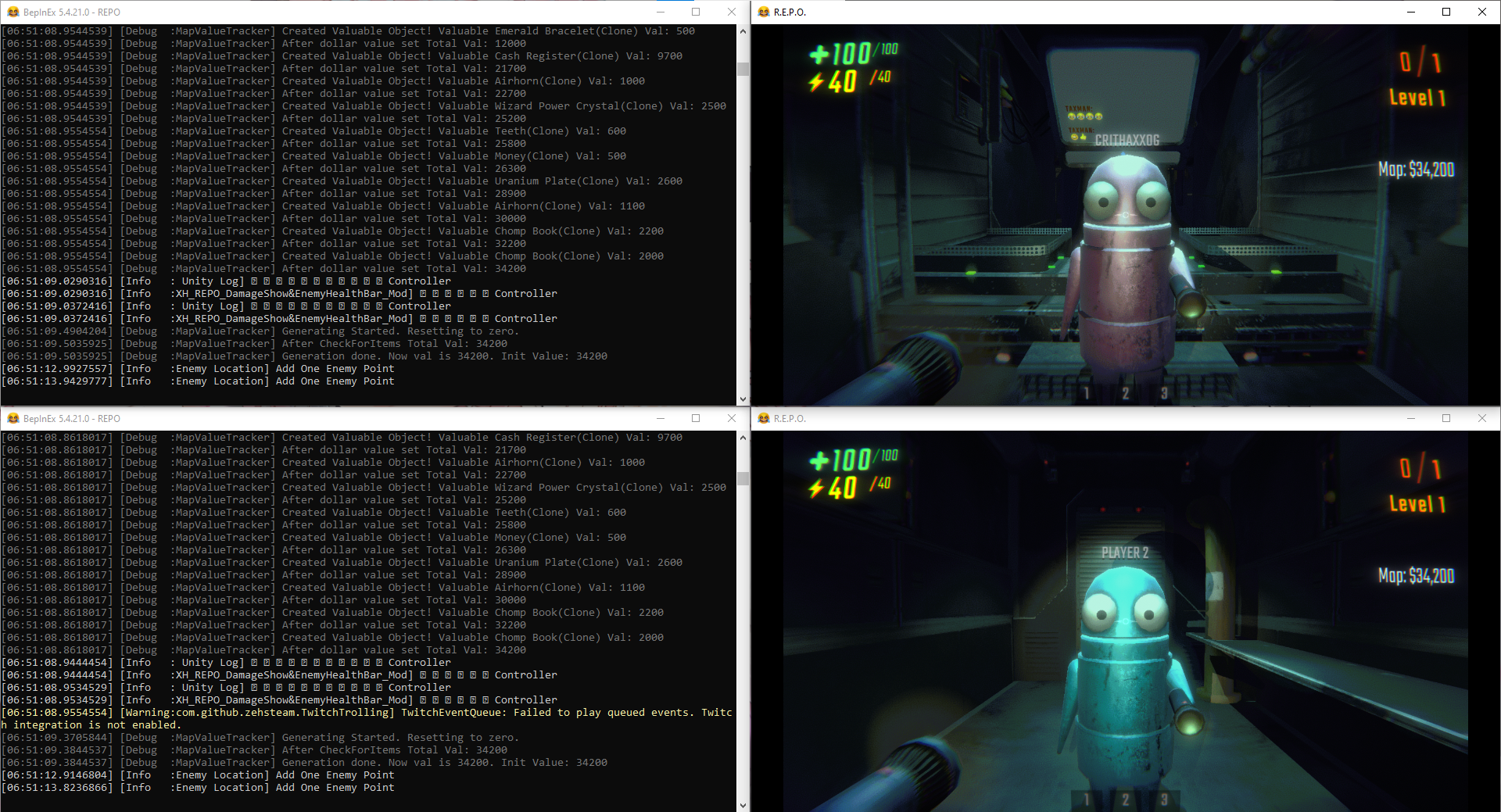Click the 0/1 haul counter in top game window

pyautogui.click(x=1420, y=61)
